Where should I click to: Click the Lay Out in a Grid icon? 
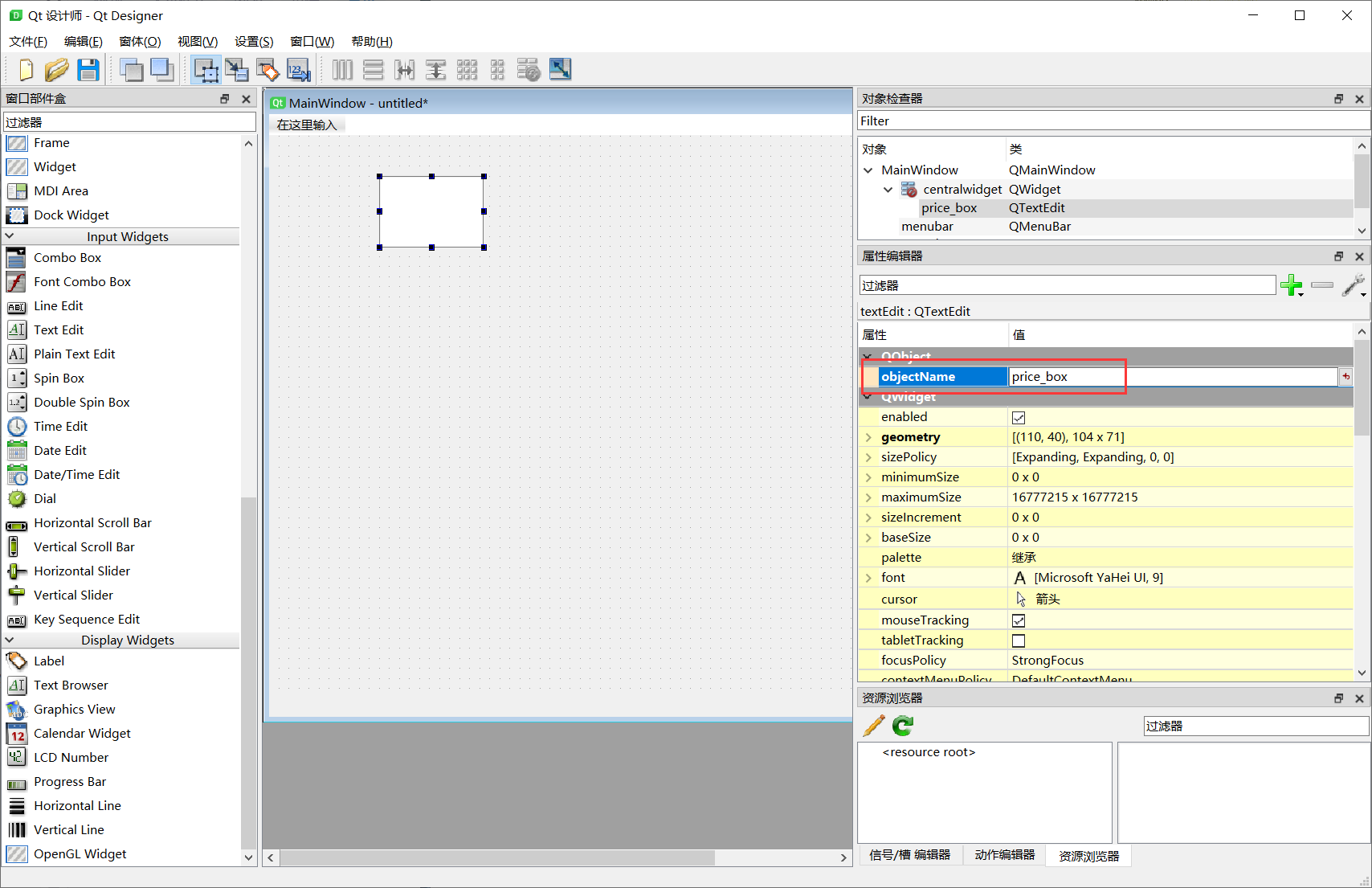point(467,70)
